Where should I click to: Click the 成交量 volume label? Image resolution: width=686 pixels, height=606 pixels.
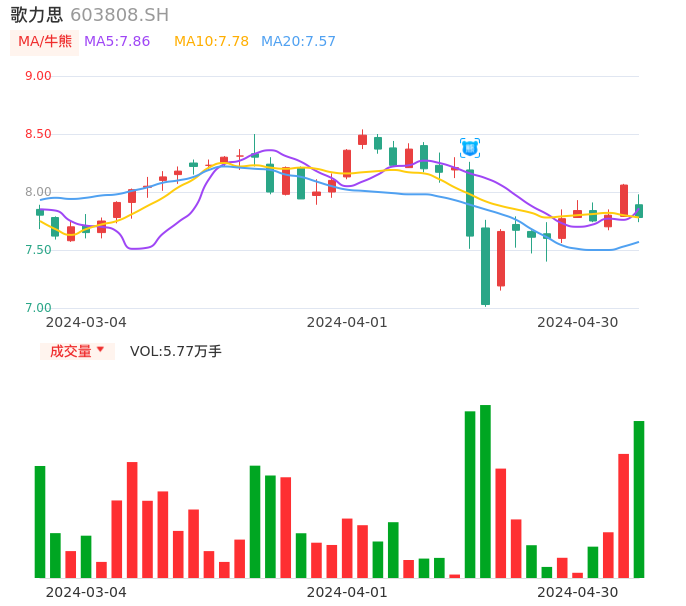70,351
